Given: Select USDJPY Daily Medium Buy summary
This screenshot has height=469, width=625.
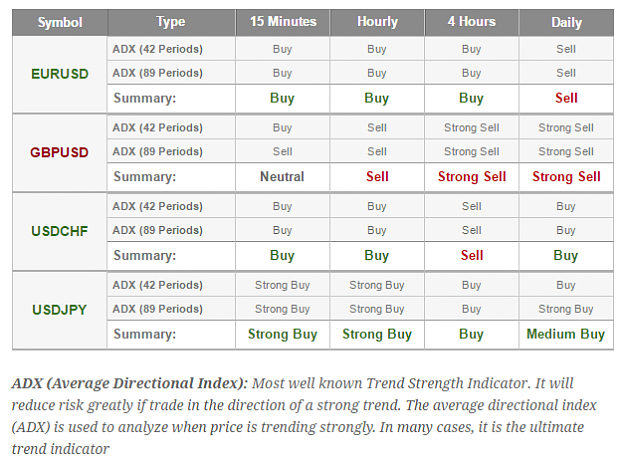Looking at the screenshot, I should click(566, 334).
